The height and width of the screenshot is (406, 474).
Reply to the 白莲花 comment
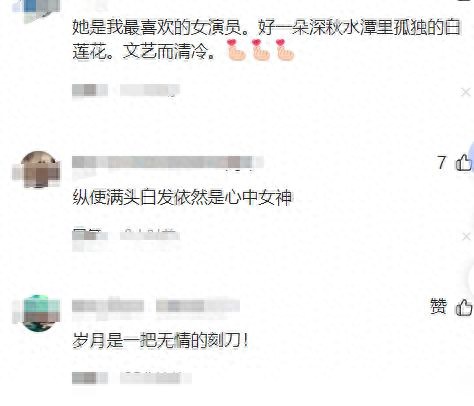point(89,90)
